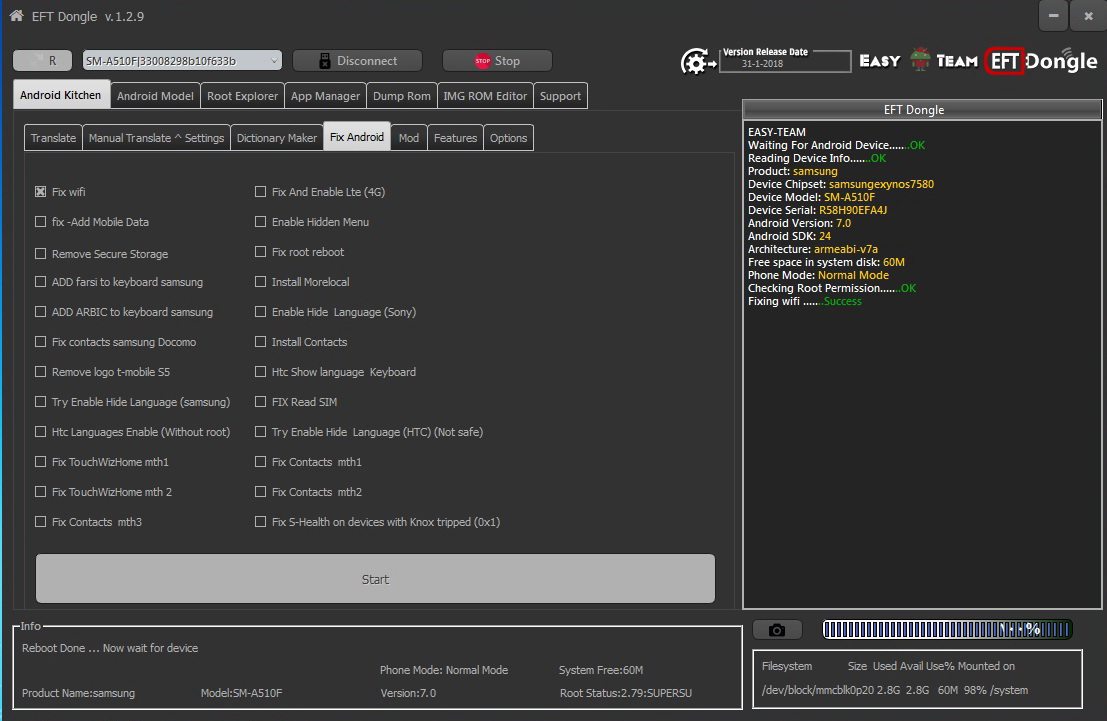Open the Dump Rom tab
Image resolution: width=1107 pixels, height=721 pixels.
[402, 96]
